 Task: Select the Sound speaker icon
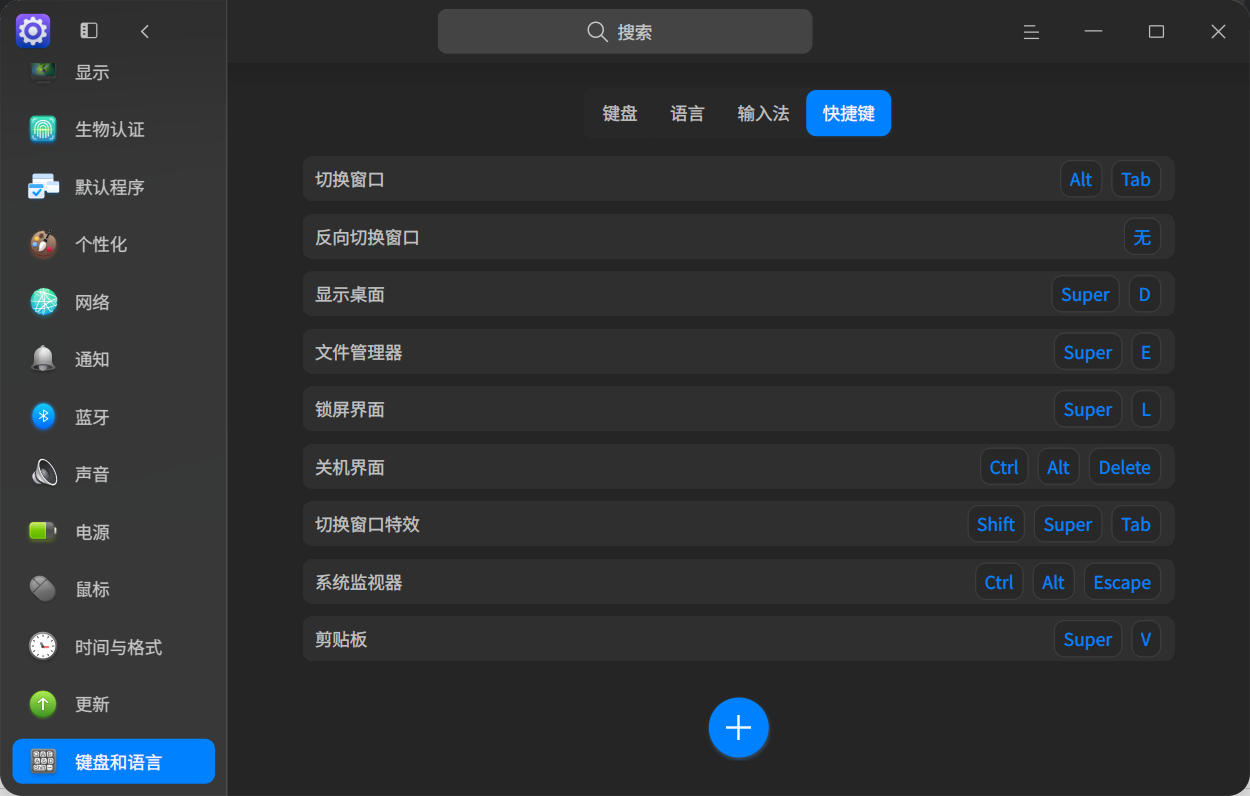coord(43,474)
